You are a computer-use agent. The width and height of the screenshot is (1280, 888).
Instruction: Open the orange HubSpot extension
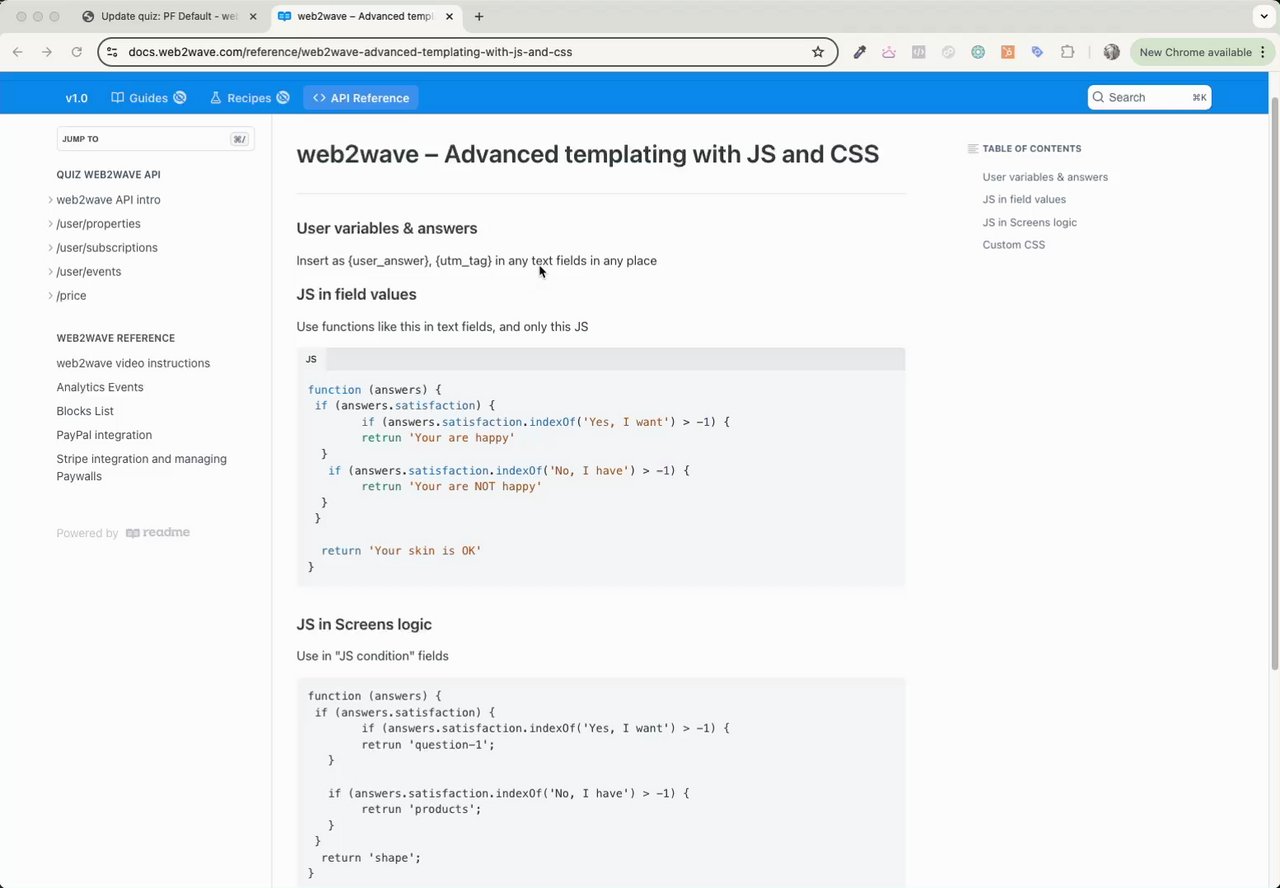tap(1008, 52)
